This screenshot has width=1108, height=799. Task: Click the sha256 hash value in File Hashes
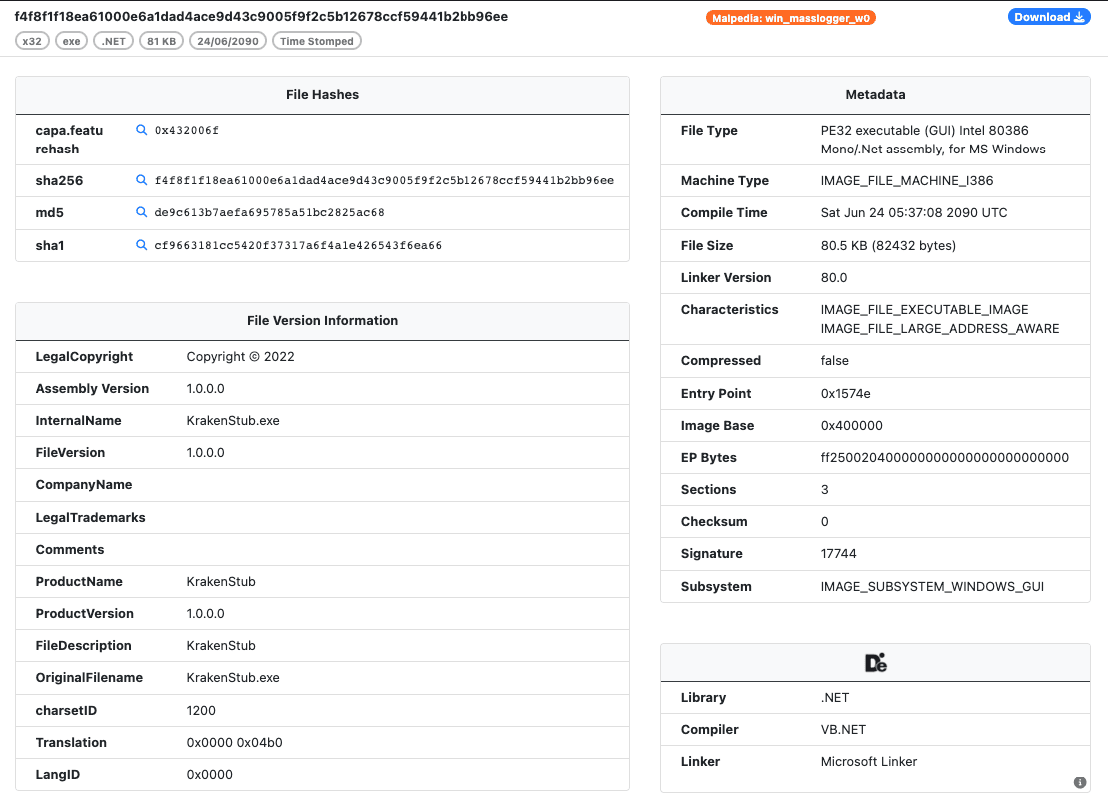tap(384, 181)
